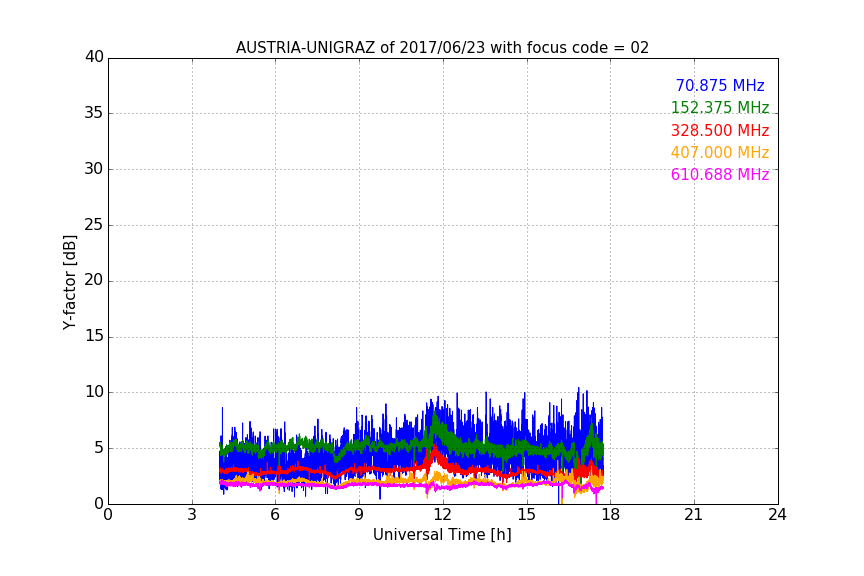Screen dimensions: 864x576
Task: Click the y-axis tick label 15
Action: click(x=94, y=336)
